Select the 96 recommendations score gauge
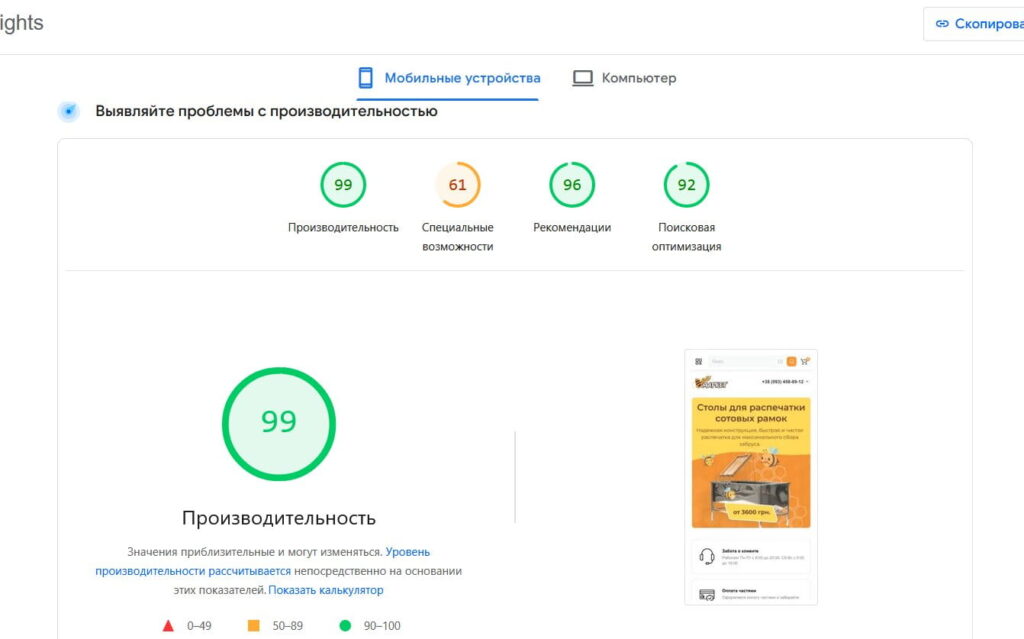 [x=572, y=185]
